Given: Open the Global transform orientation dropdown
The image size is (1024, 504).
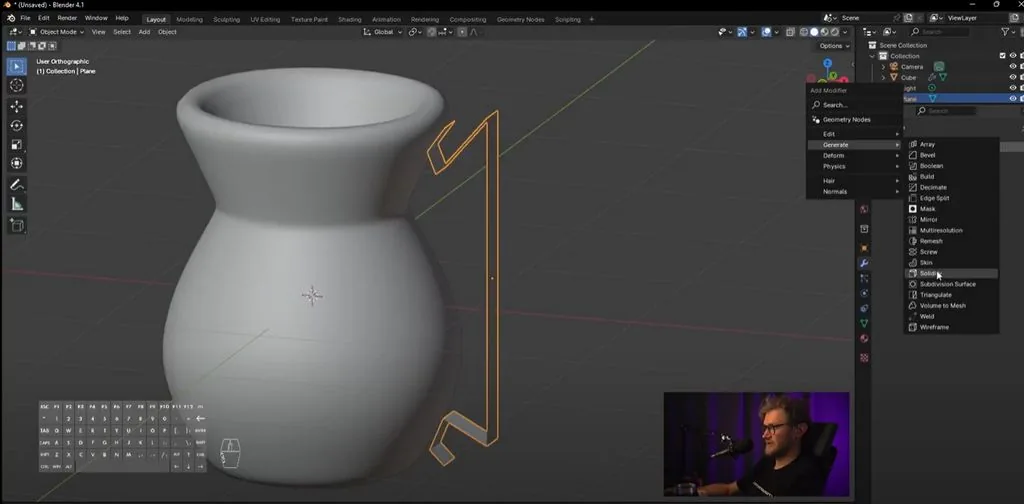Looking at the screenshot, I should 383,32.
